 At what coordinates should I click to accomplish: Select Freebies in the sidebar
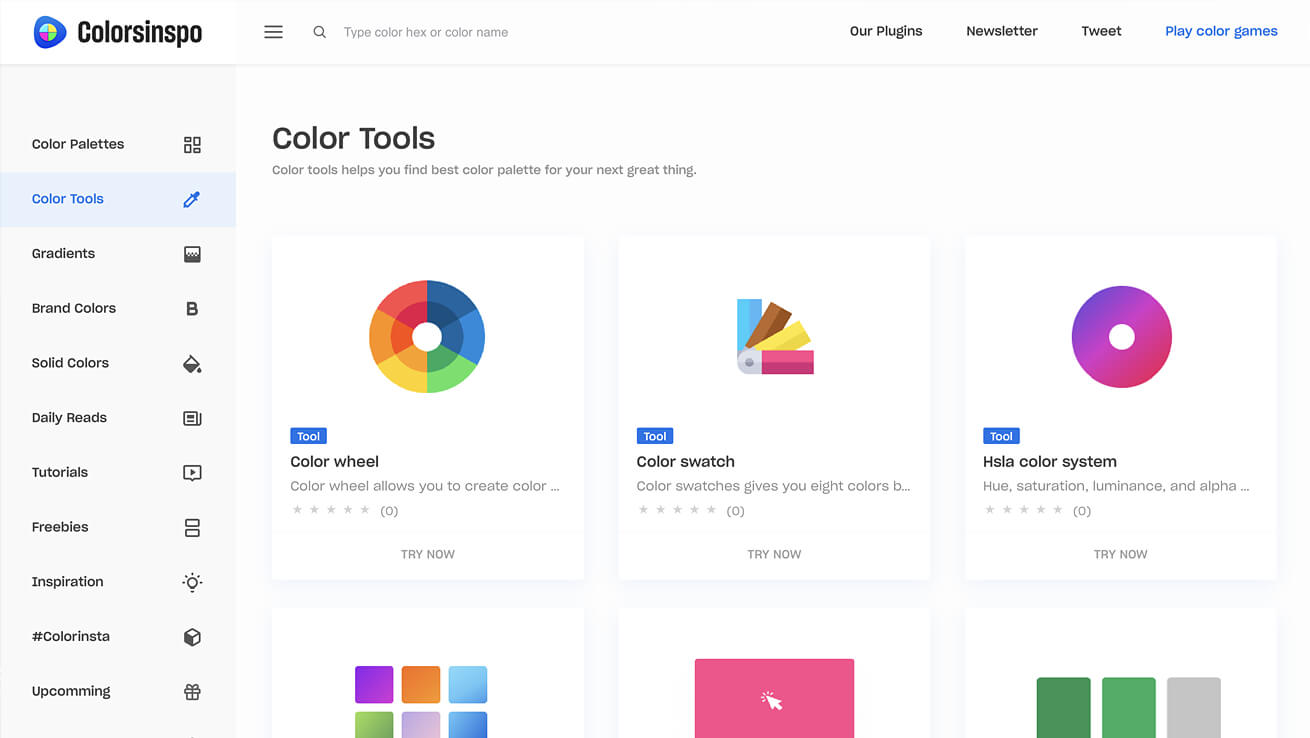(x=60, y=527)
